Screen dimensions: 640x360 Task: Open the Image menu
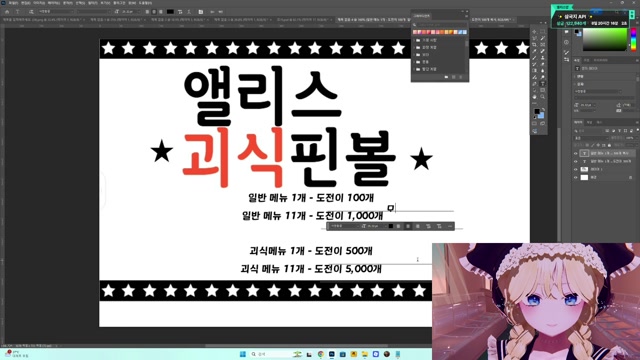click(x=38, y=3)
